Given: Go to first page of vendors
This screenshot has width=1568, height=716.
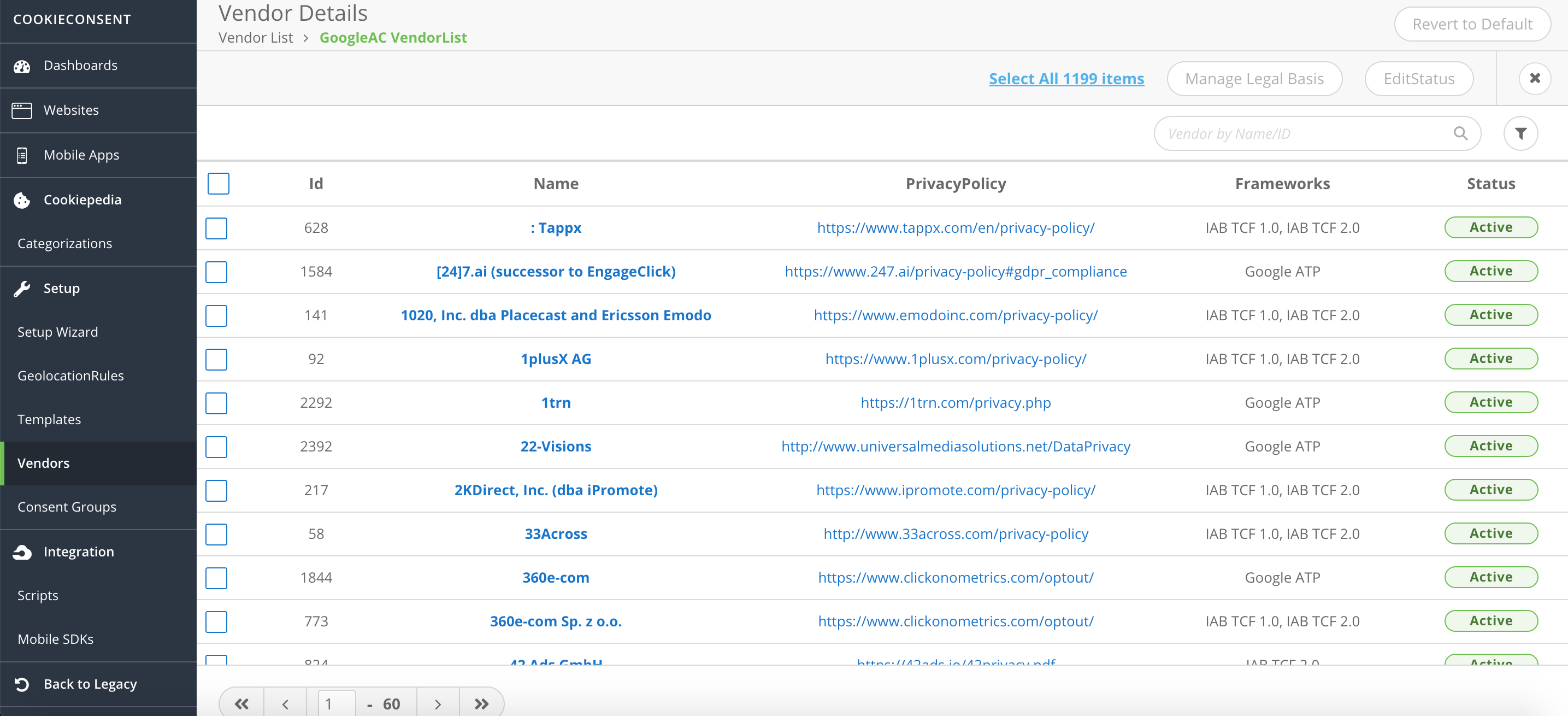Looking at the screenshot, I should click(x=241, y=704).
